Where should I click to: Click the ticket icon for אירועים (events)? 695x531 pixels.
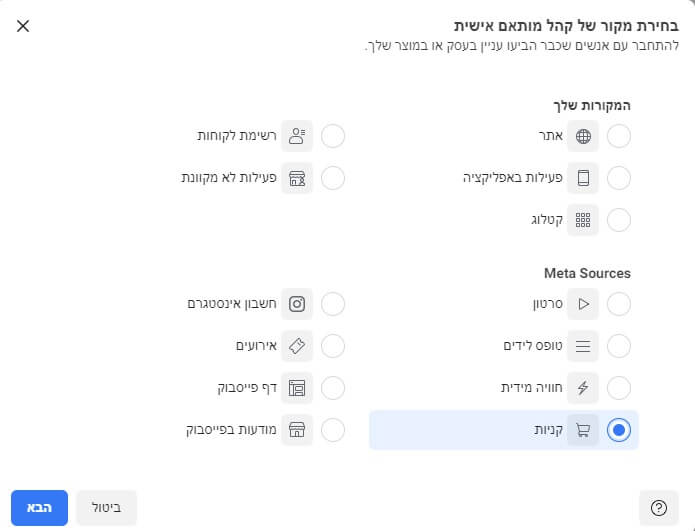click(297, 346)
